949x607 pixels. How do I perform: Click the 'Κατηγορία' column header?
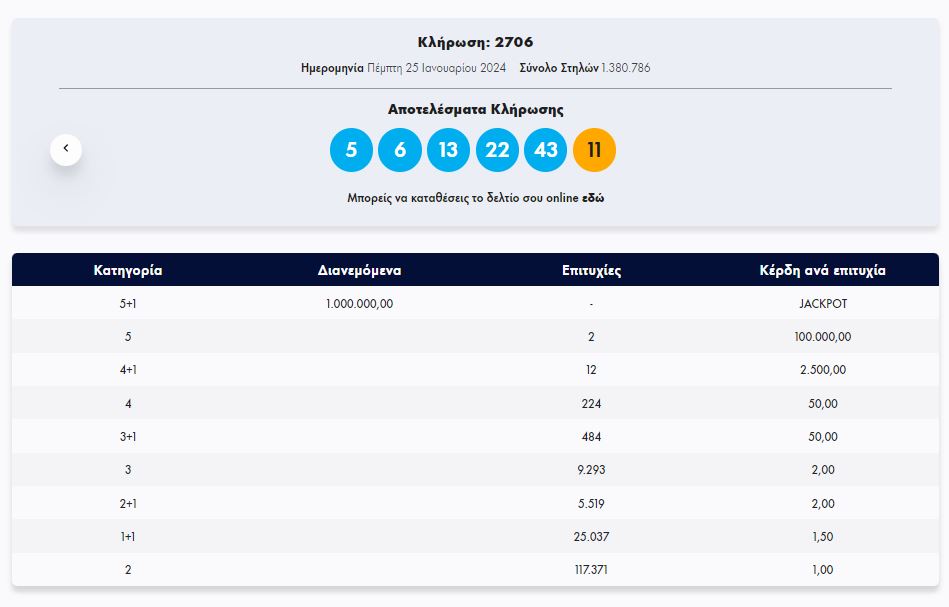128,270
